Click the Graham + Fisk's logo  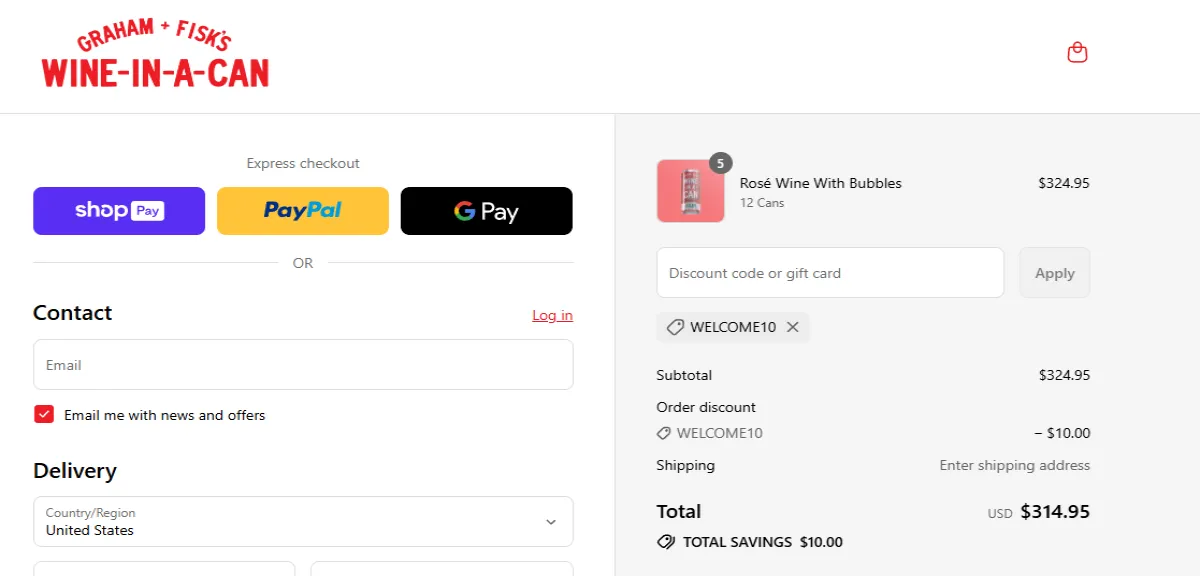[x=155, y=55]
